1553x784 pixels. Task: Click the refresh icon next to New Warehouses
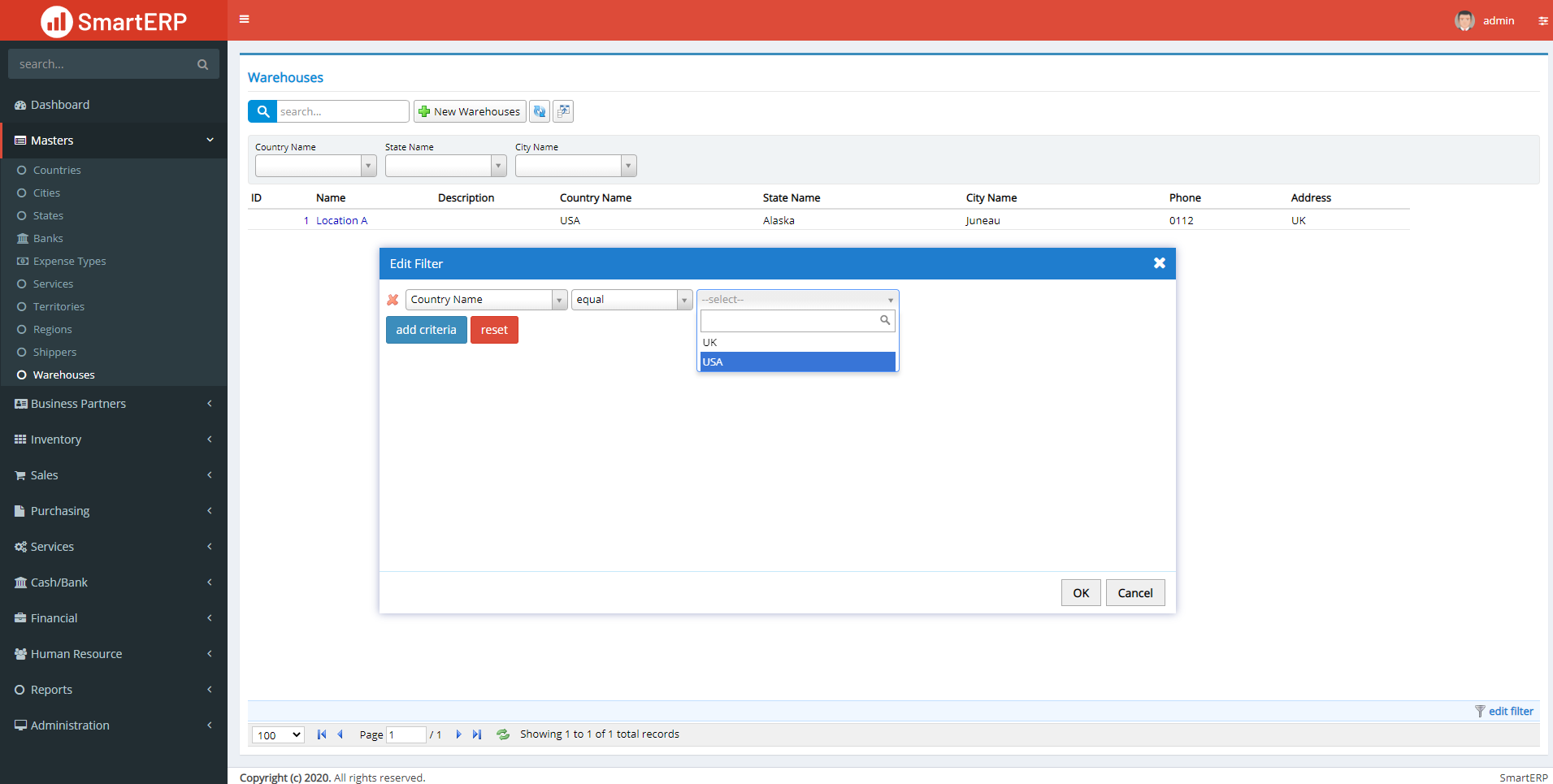[x=540, y=111]
